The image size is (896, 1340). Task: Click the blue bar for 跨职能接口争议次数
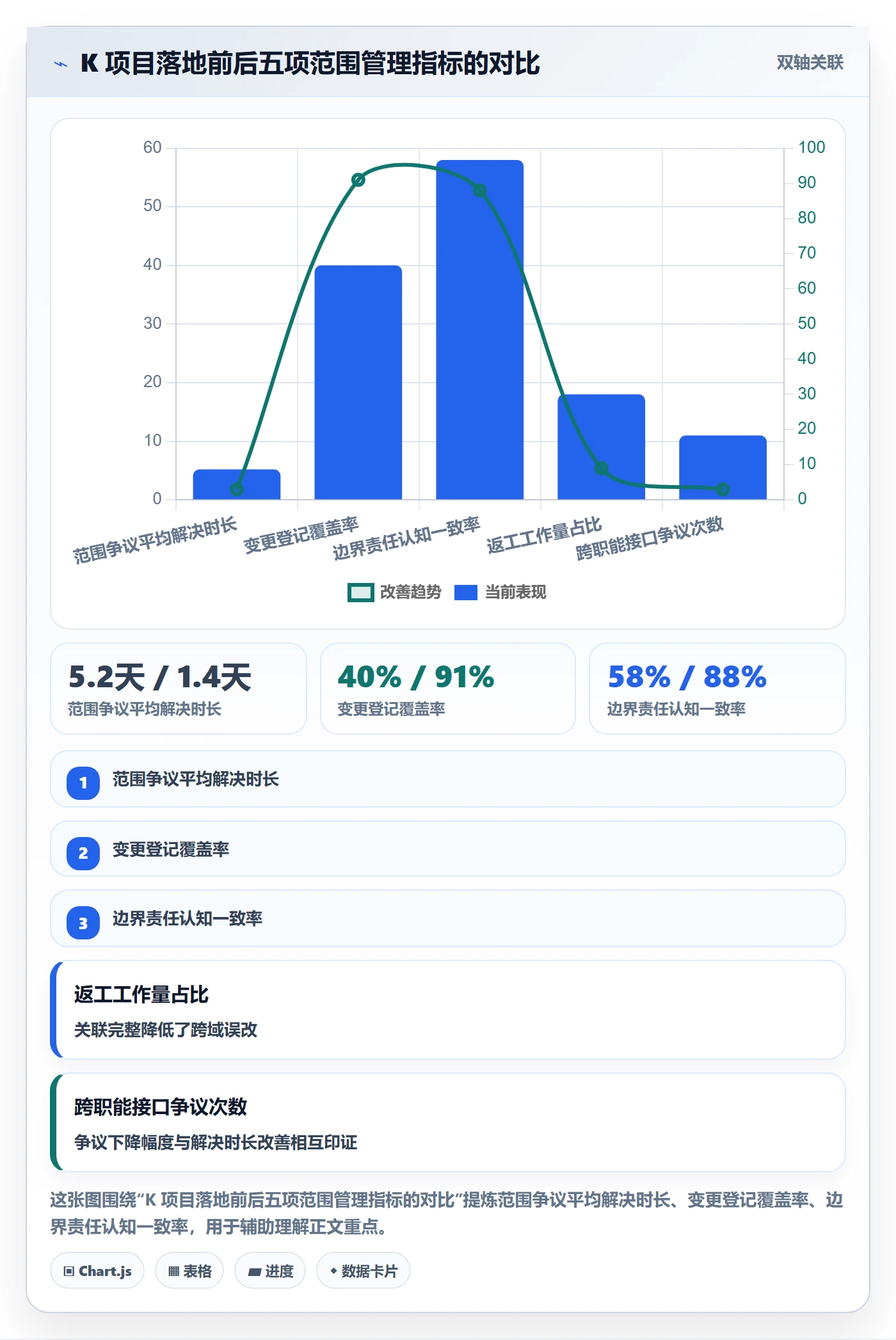[723, 467]
